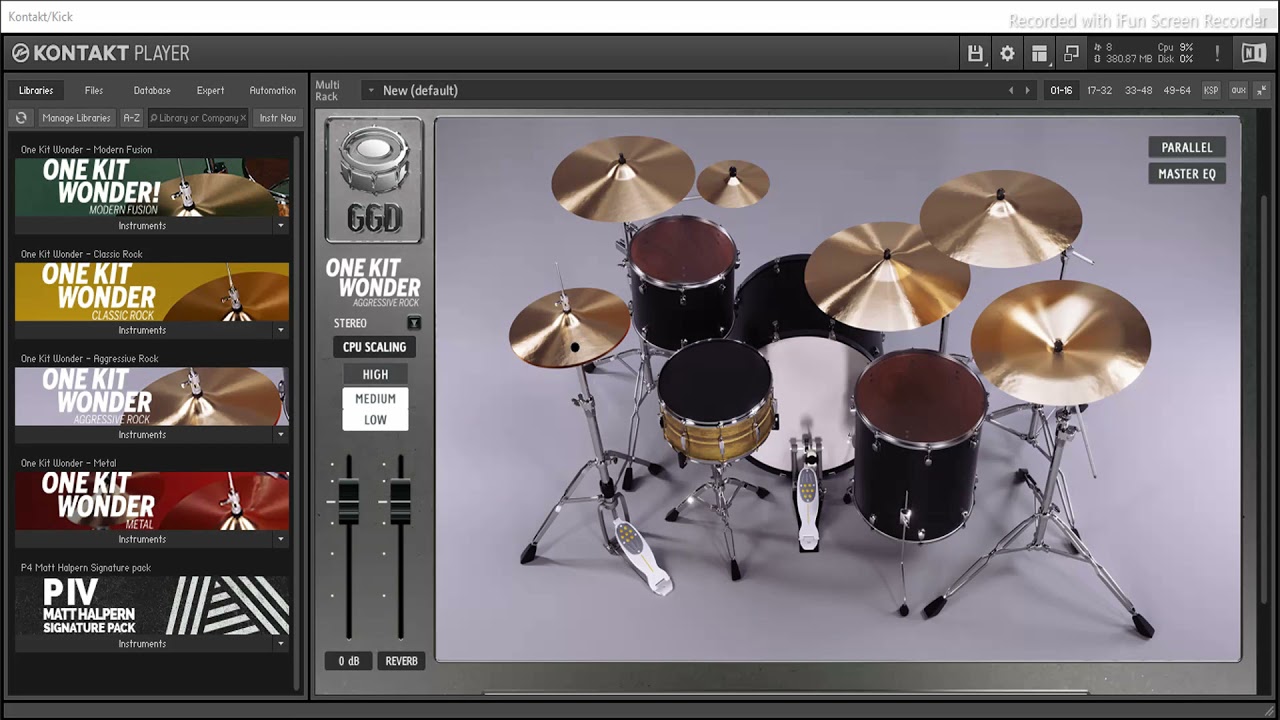
Task: Switch to the Database tab
Action: point(152,90)
